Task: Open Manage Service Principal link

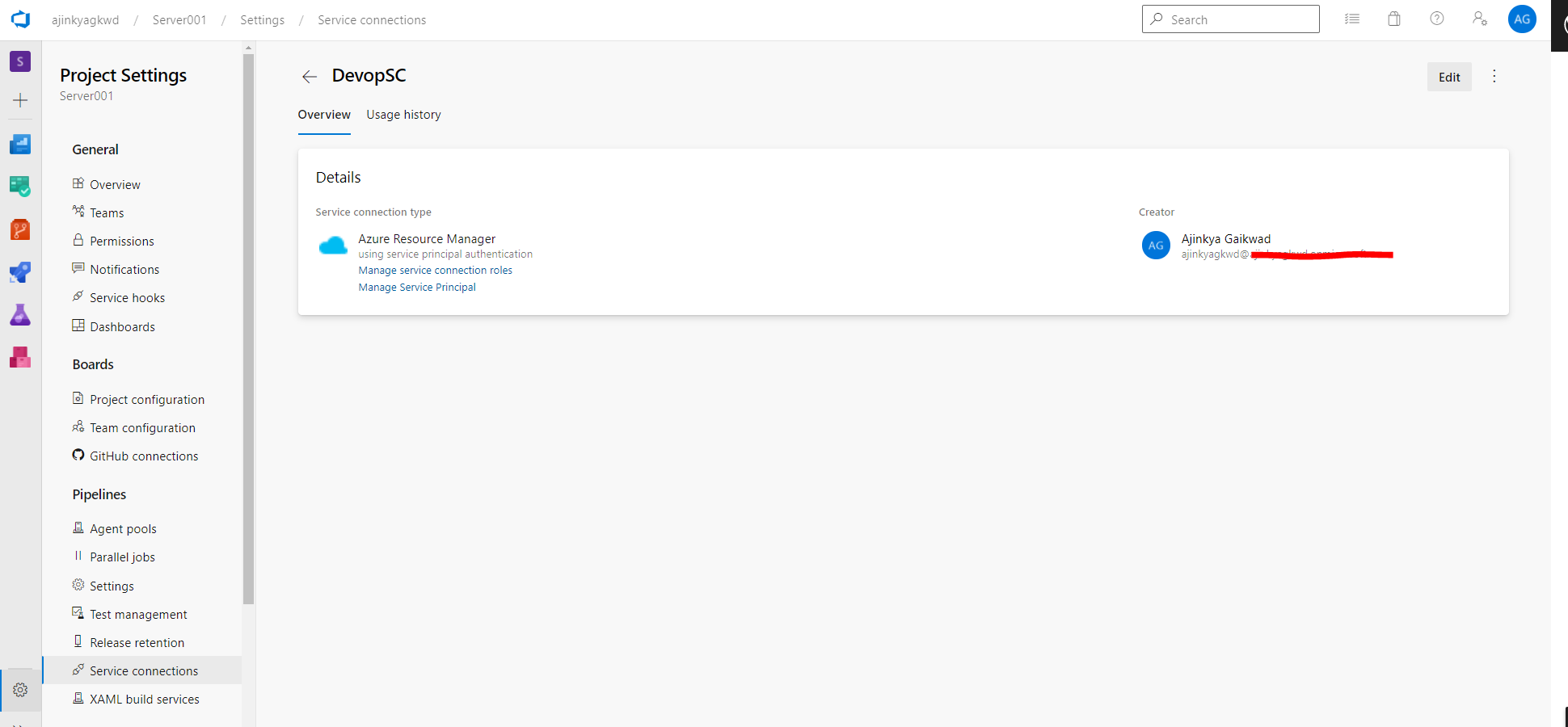Action: [417, 288]
